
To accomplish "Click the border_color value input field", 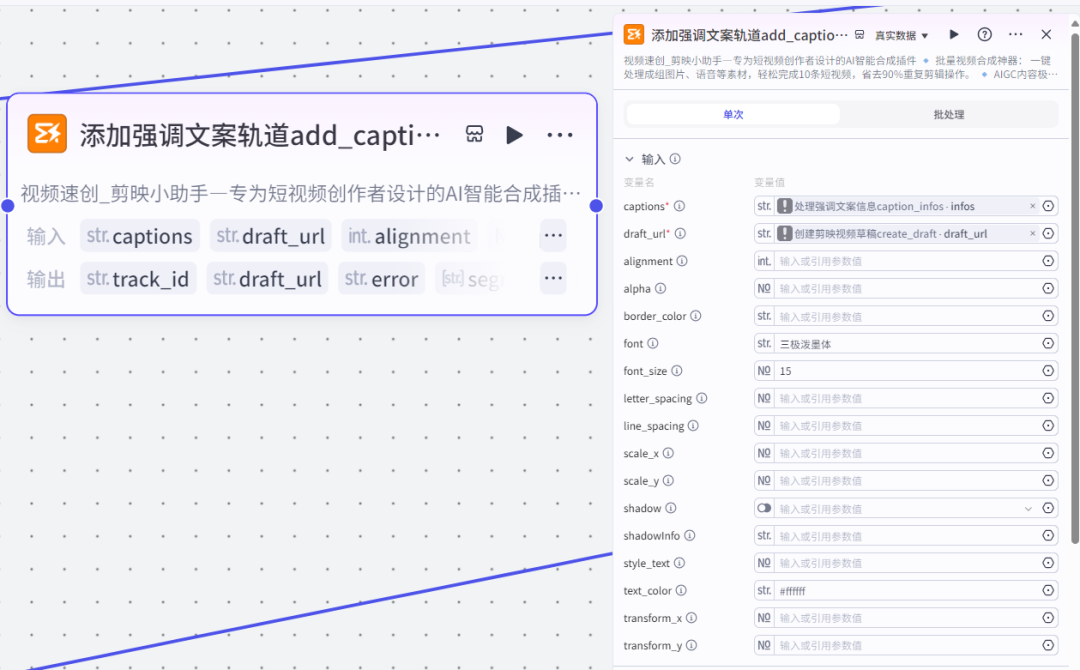I will (x=906, y=316).
